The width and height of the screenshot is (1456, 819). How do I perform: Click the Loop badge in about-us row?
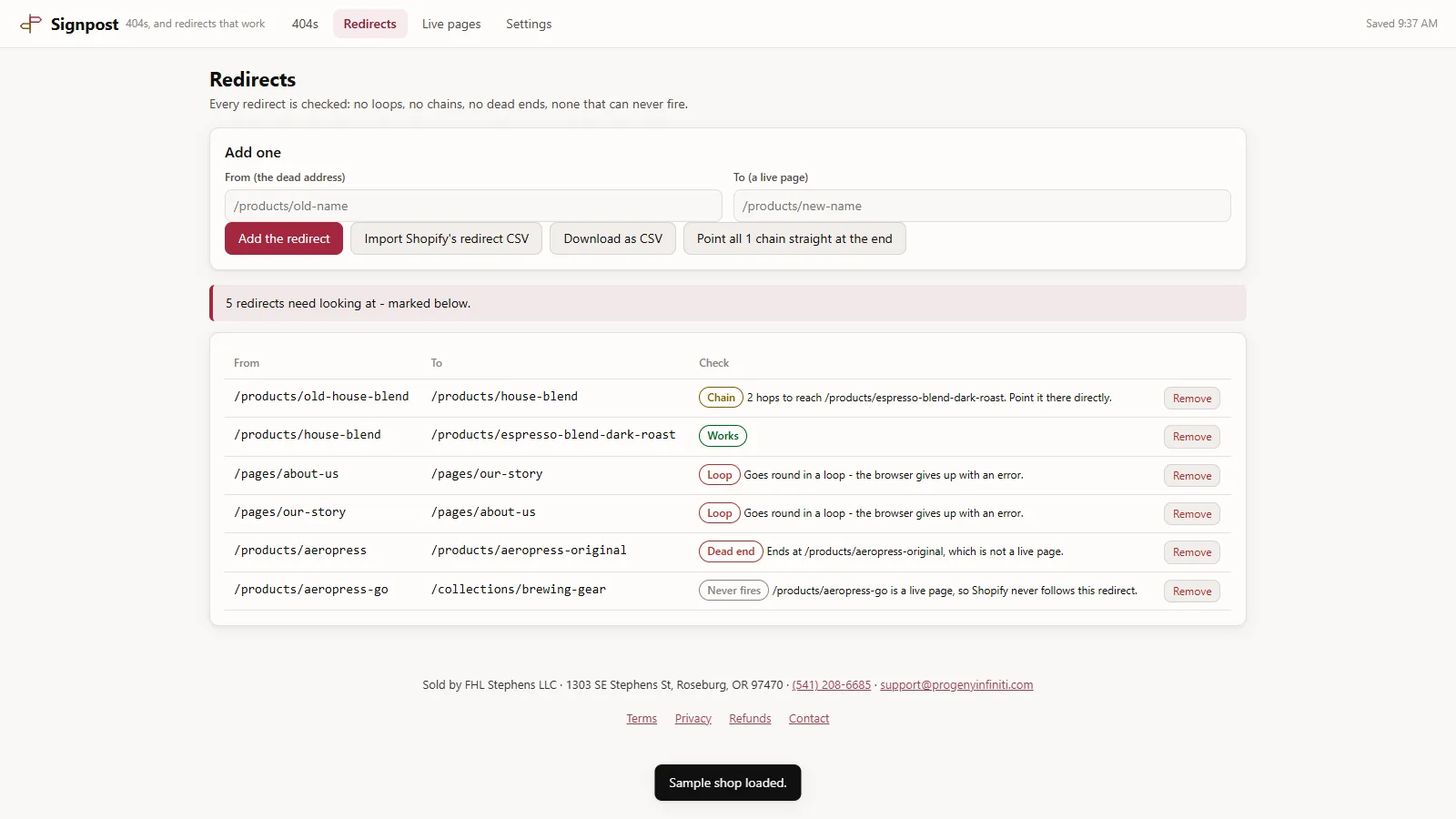pos(719,475)
